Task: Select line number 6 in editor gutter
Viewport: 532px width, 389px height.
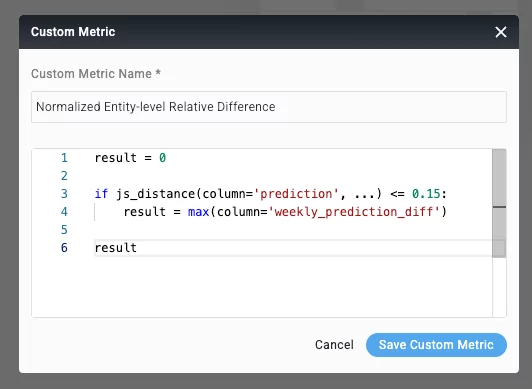Action: tap(64, 248)
